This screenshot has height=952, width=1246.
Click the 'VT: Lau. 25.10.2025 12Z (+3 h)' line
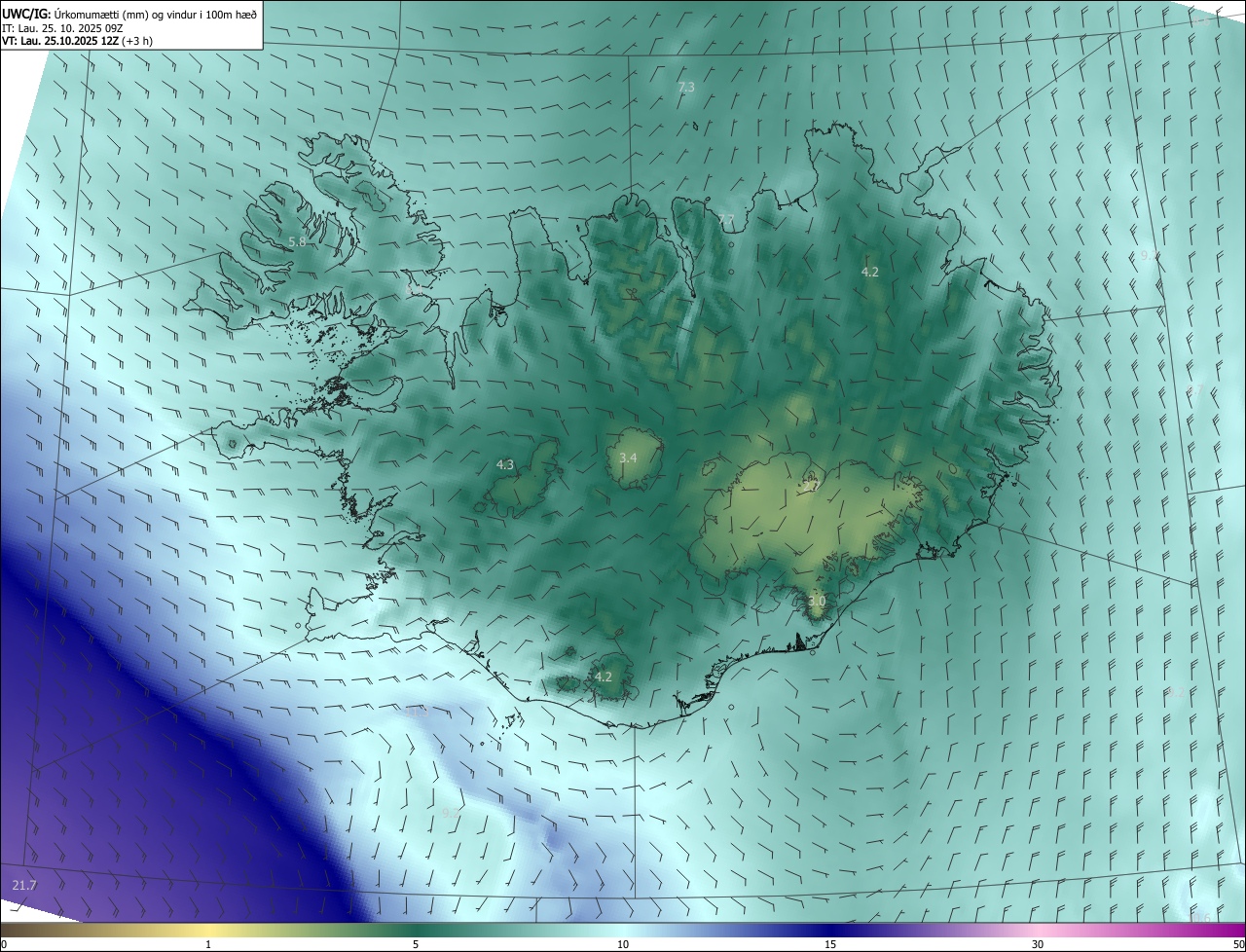pyautogui.click(x=77, y=41)
